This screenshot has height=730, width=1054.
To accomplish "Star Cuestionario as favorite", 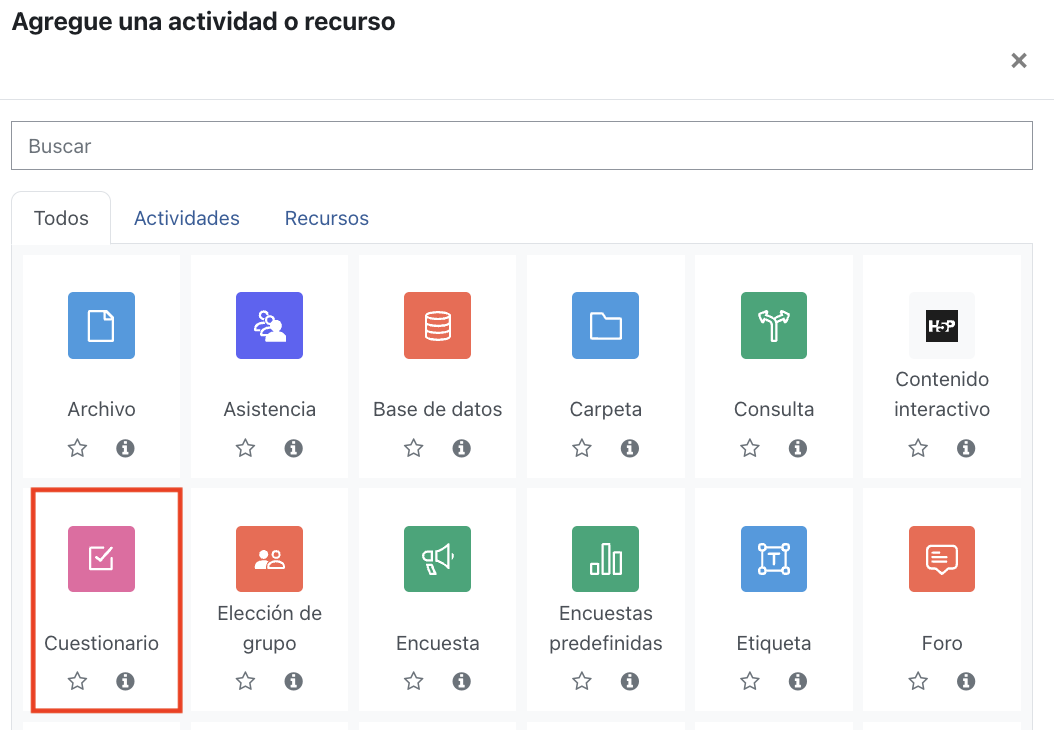I will (x=77, y=681).
